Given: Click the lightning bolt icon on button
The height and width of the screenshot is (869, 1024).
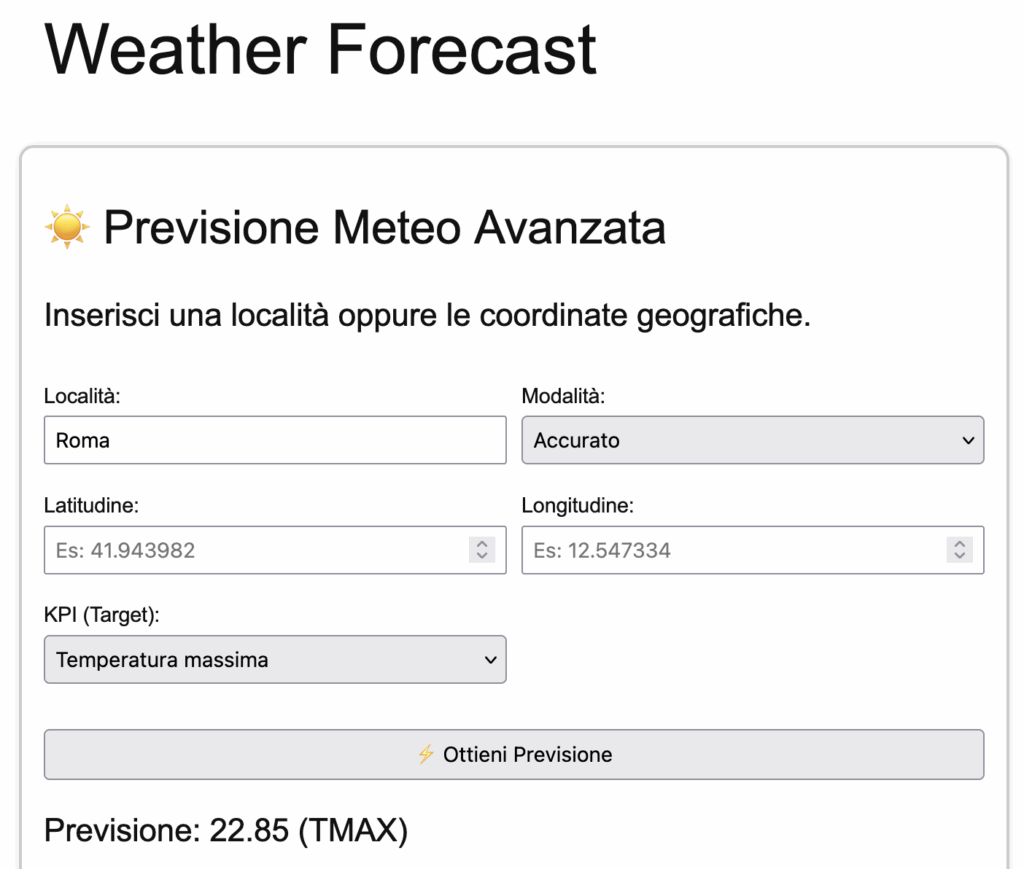Looking at the screenshot, I should pos(426,754).
